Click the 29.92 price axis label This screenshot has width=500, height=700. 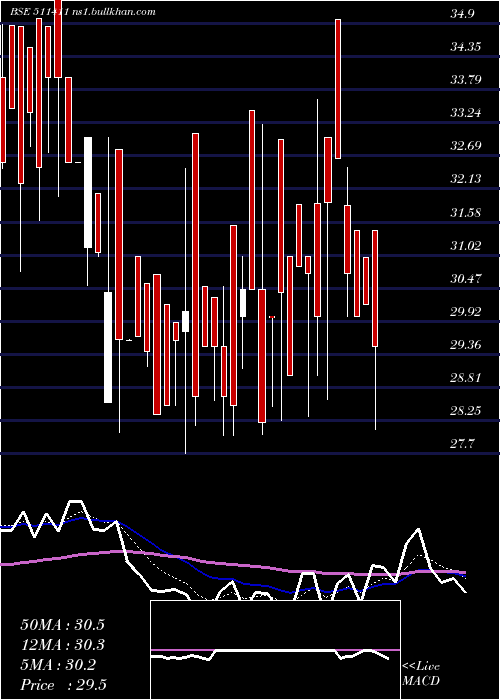(x=468, y=312)
